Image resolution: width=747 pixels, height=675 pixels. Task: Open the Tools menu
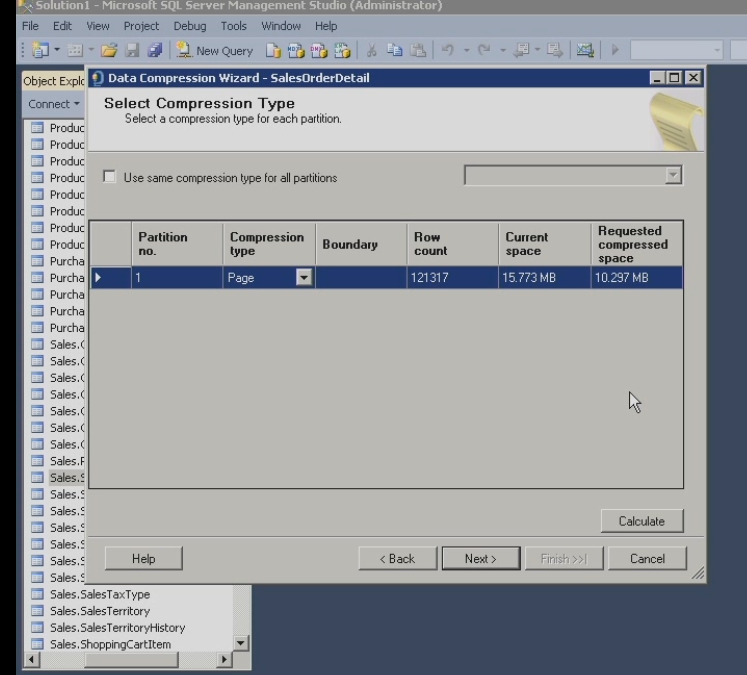[233, 26]
